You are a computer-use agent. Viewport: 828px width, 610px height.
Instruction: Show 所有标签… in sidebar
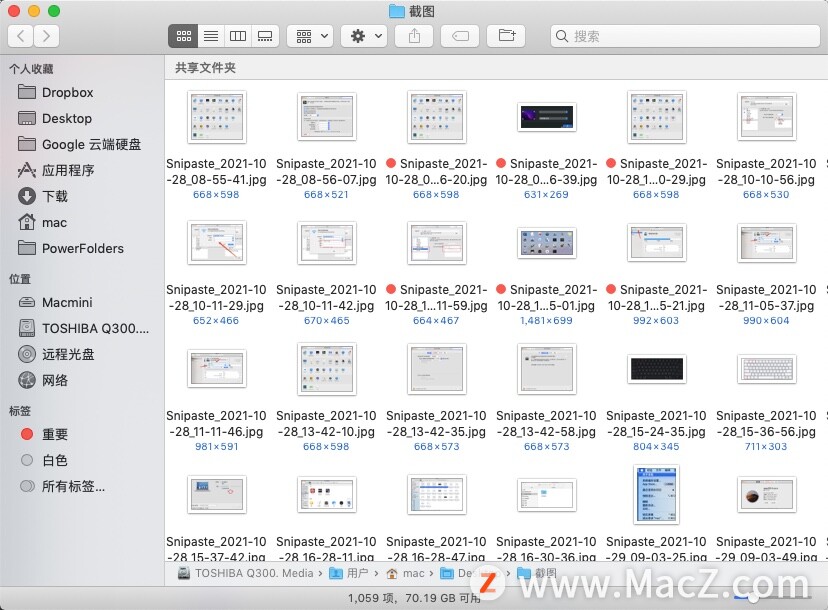tap(73, 486)
